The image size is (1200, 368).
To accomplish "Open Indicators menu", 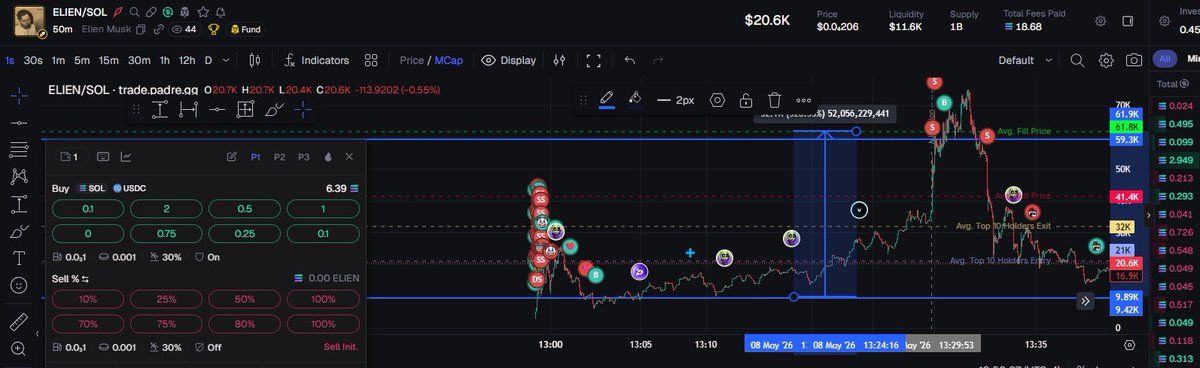I will 316,60.
